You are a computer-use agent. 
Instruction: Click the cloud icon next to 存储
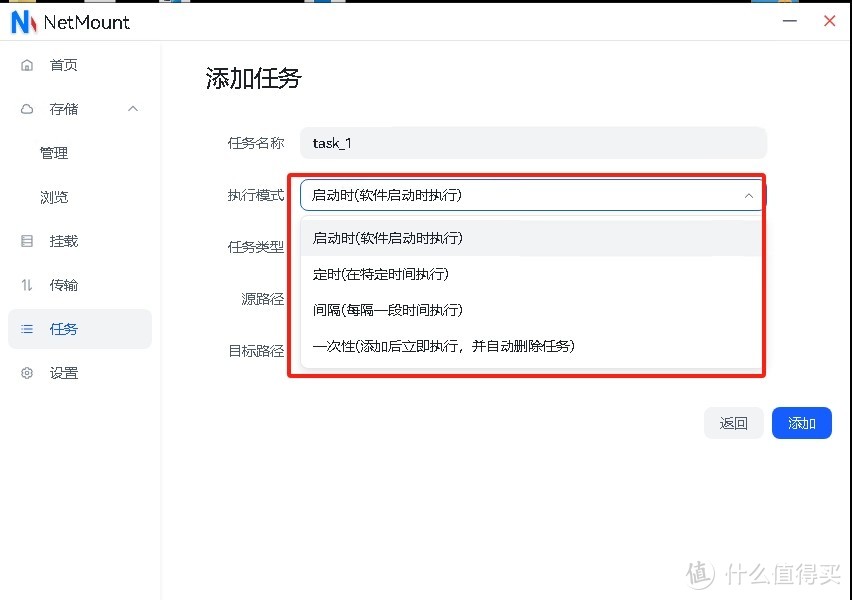point(25,108)
